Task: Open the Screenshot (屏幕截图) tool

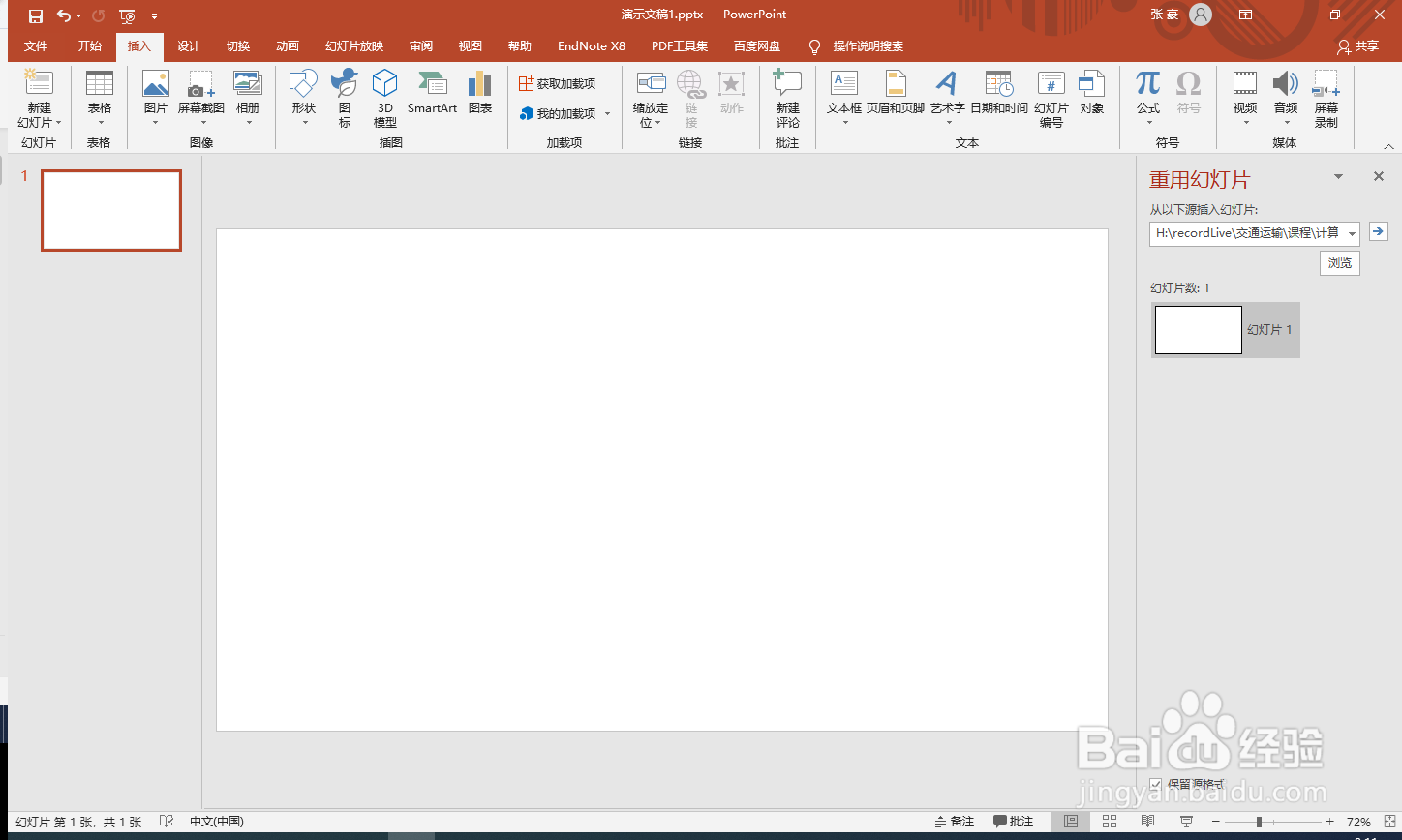Action: [200, 85]
